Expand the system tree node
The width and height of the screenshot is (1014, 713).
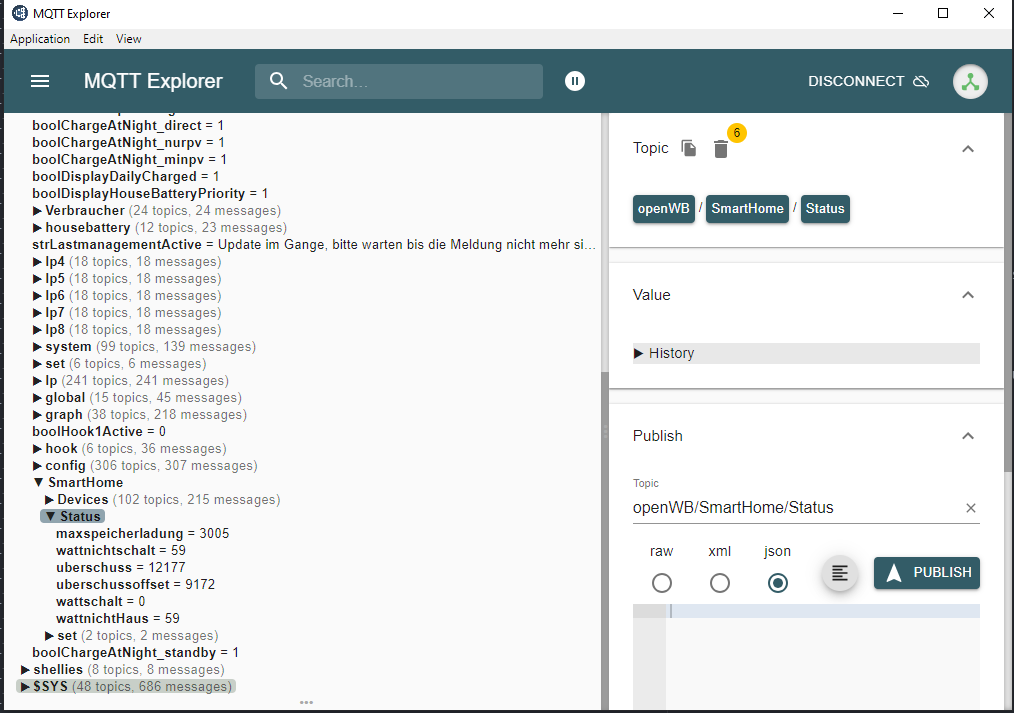[x=38, y=346]
